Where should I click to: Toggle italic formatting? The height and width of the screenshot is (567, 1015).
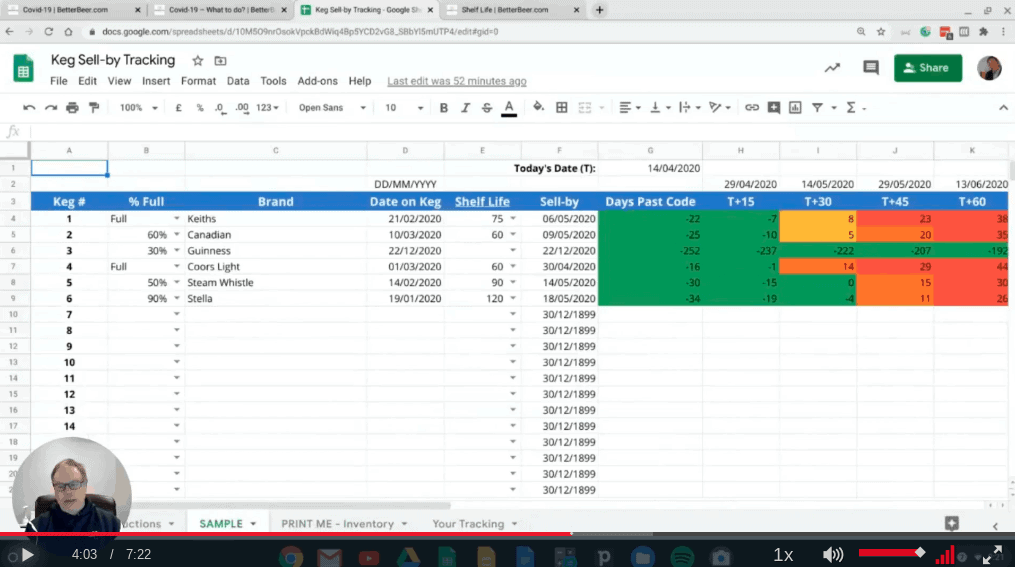tap(465, 107)
